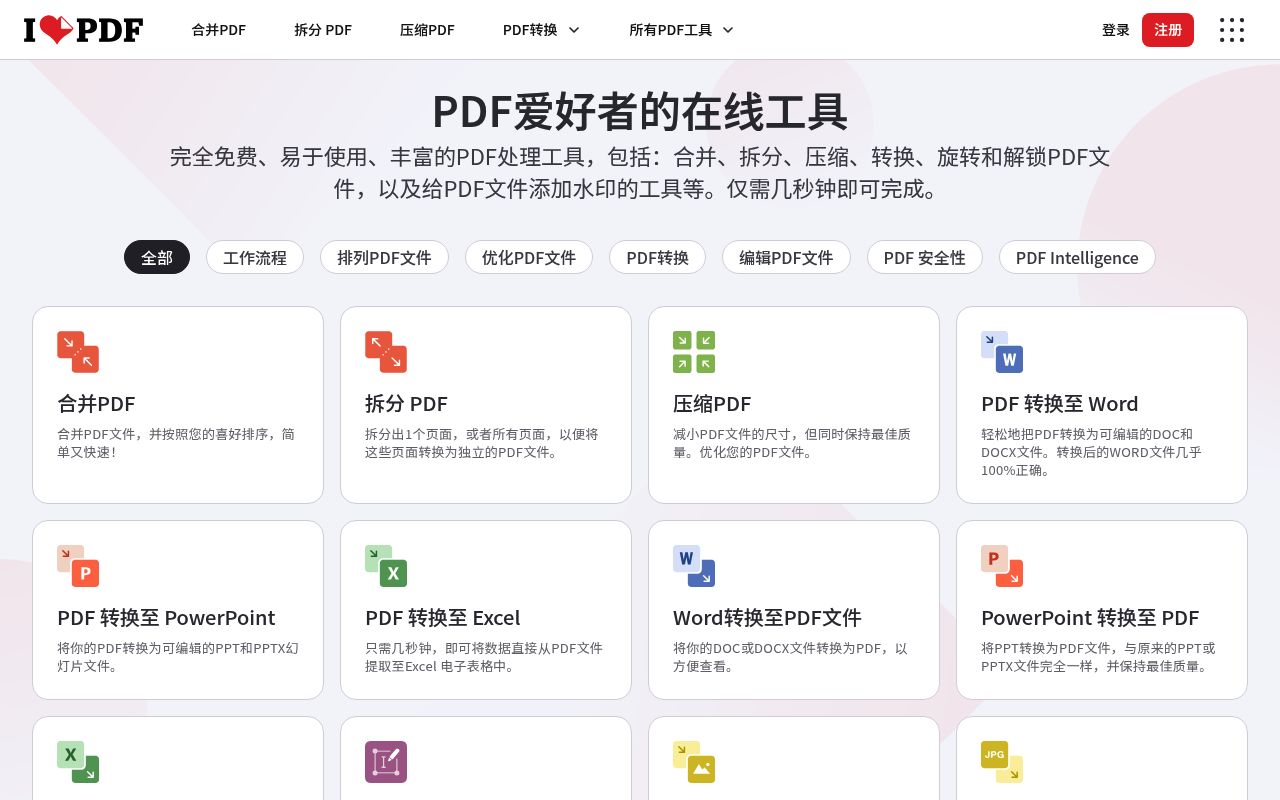The image size is (1280, 800).
Task: Open the PowerPoint 转换至 PDF card title
Action: [1090, 618]
